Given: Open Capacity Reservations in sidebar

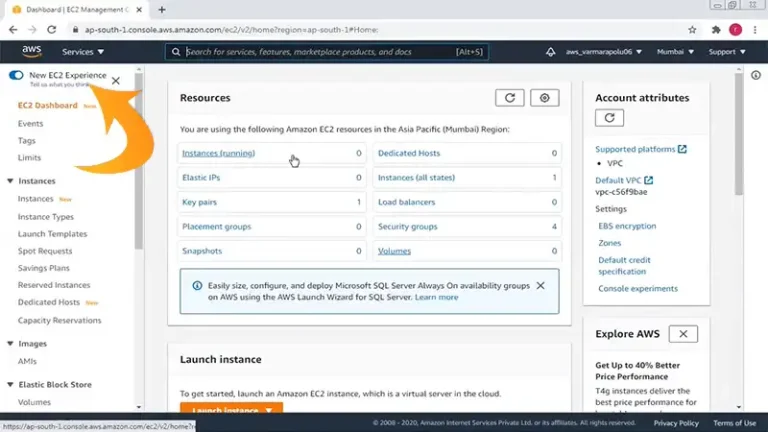Looking at the screenshot, I should point(59,320).
